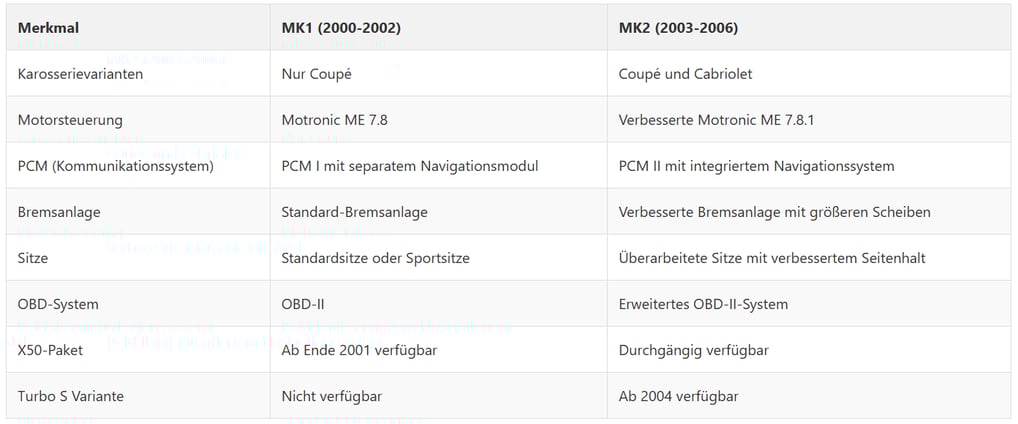
Task: Click the PCM (Kommunikationssystem) row label
Action: pyautogui.click(x=116, y=166)
